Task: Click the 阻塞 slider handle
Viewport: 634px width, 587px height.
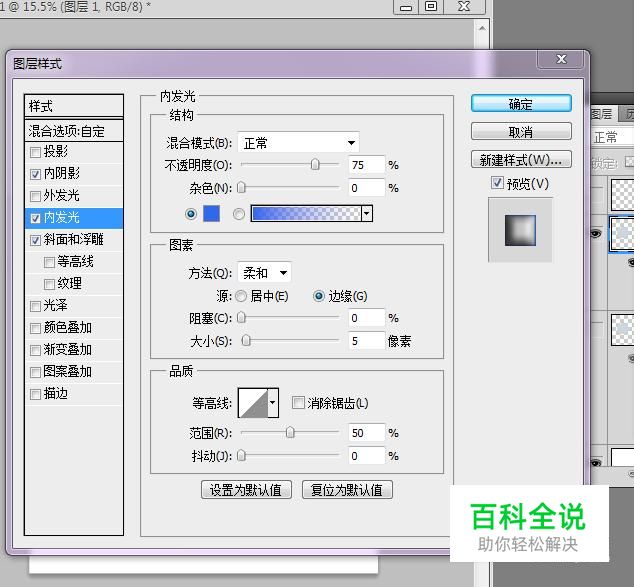Action: 241,318
